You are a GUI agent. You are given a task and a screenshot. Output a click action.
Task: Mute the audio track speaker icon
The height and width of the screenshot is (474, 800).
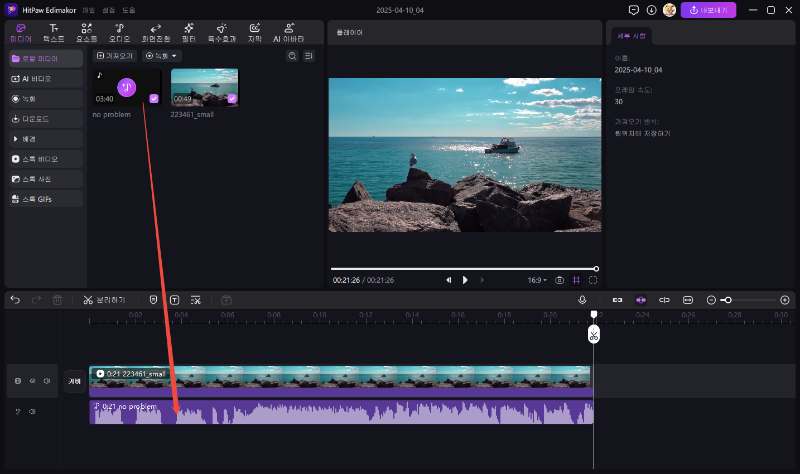coord(32,411)
